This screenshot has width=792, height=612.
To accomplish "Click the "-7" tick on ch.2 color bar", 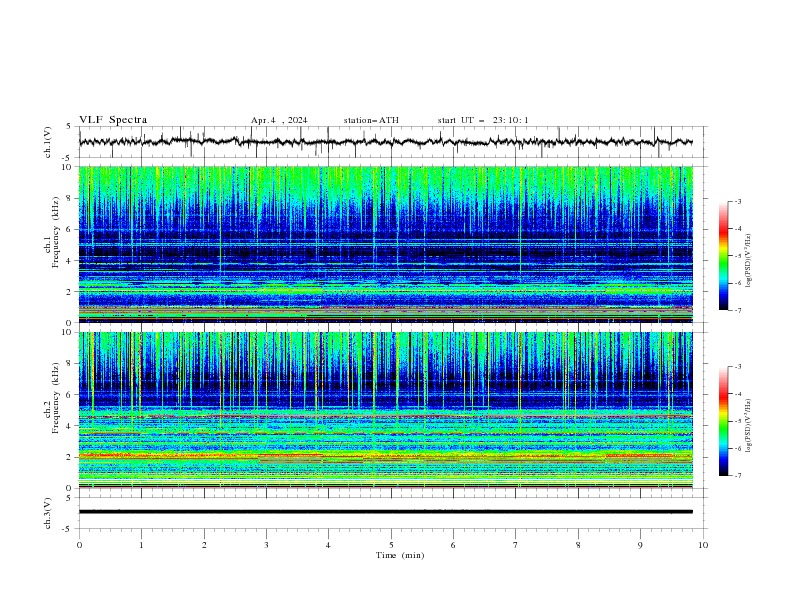I will (737, 476).
